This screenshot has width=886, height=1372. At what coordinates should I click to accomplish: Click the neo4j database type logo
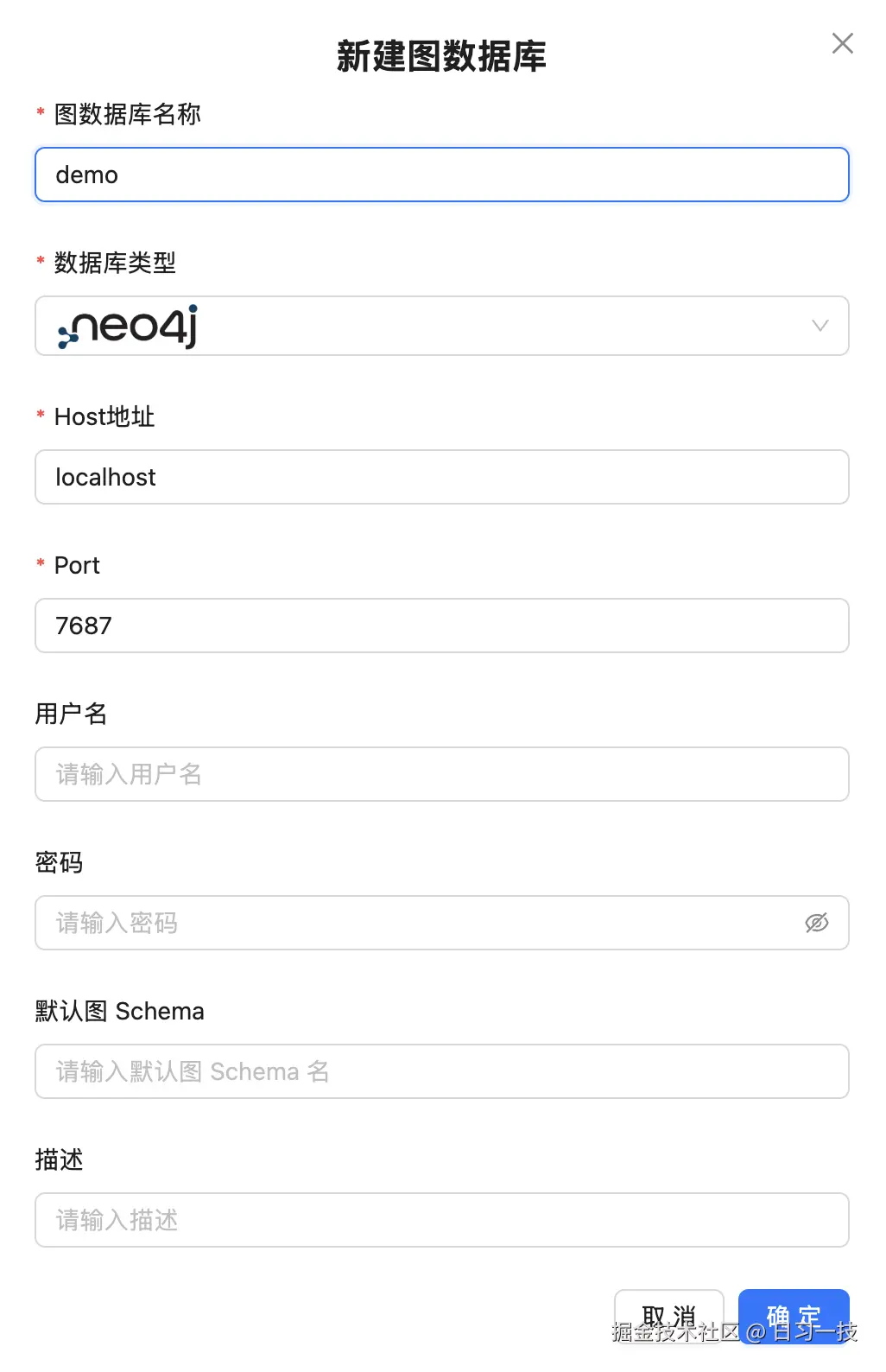click(125, 326)
